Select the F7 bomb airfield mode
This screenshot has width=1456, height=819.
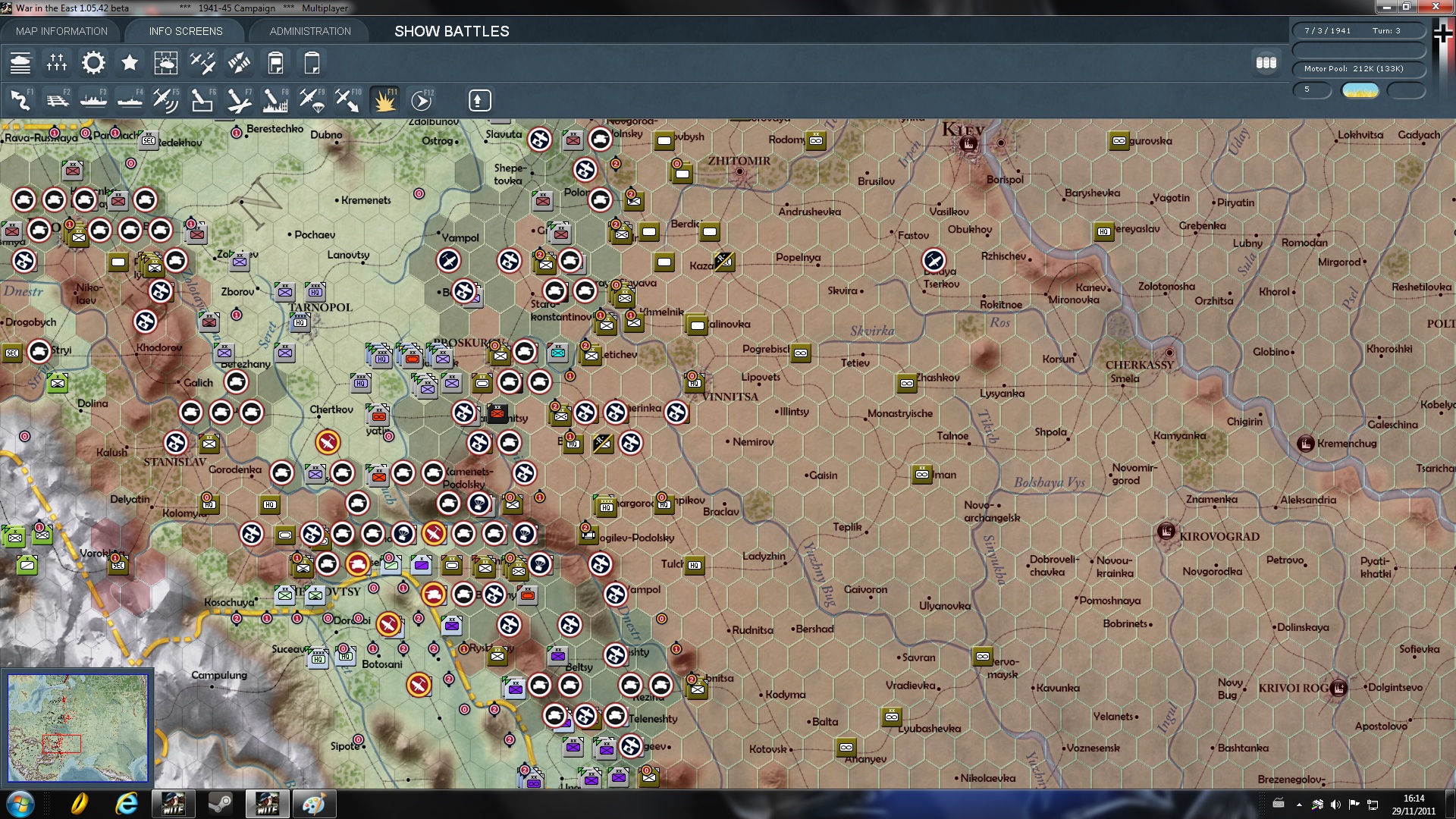[239, 100]
